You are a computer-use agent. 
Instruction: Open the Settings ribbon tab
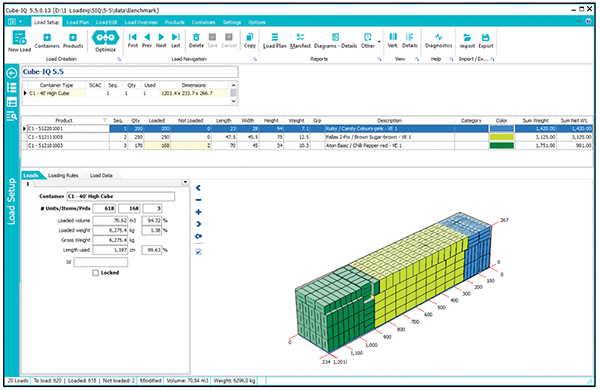tap(232, 22)
